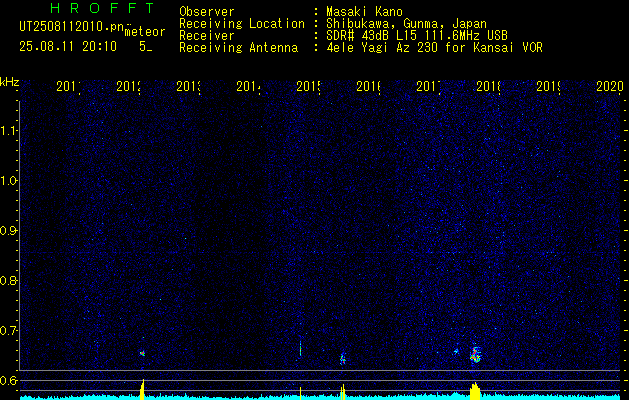Click the 1.1 frequency axis label
629x400 pixels.
coord(9,131)
